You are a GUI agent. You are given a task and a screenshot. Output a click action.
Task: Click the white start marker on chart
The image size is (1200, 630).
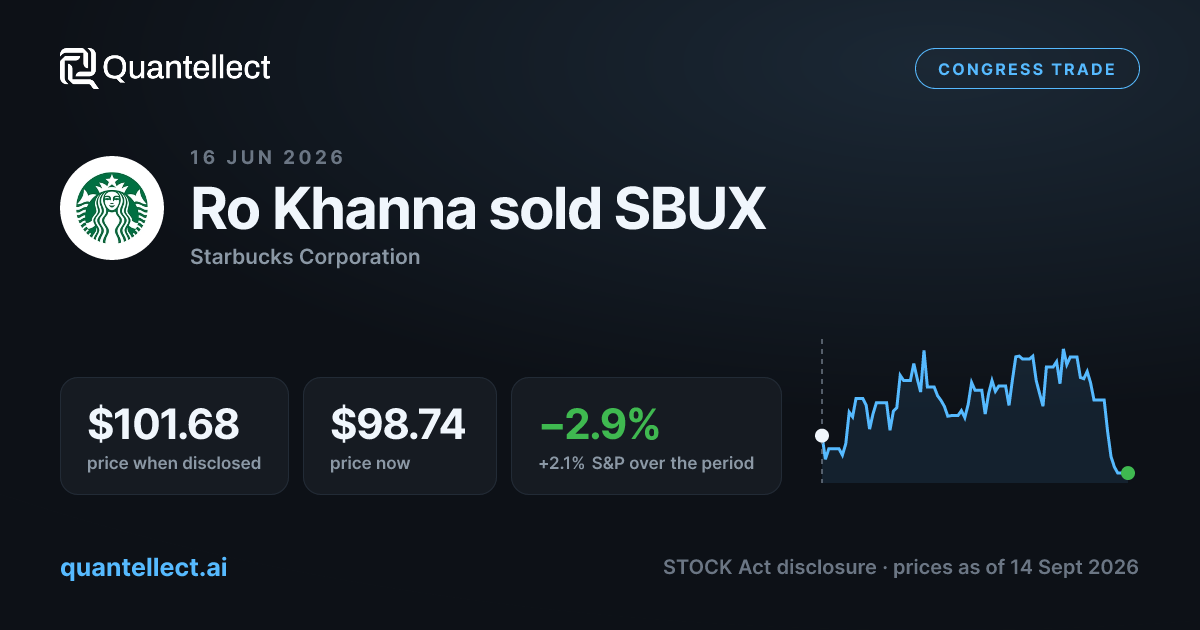[822, 436]
